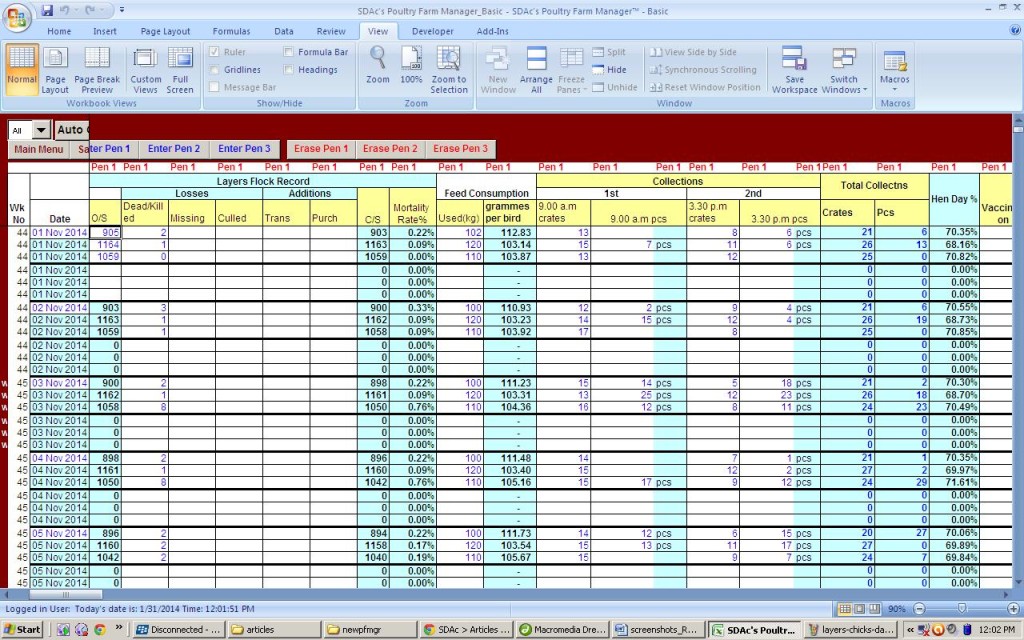Screen dimensions: 1024x640
Task: Click View Side by Side
Action: 694,52
